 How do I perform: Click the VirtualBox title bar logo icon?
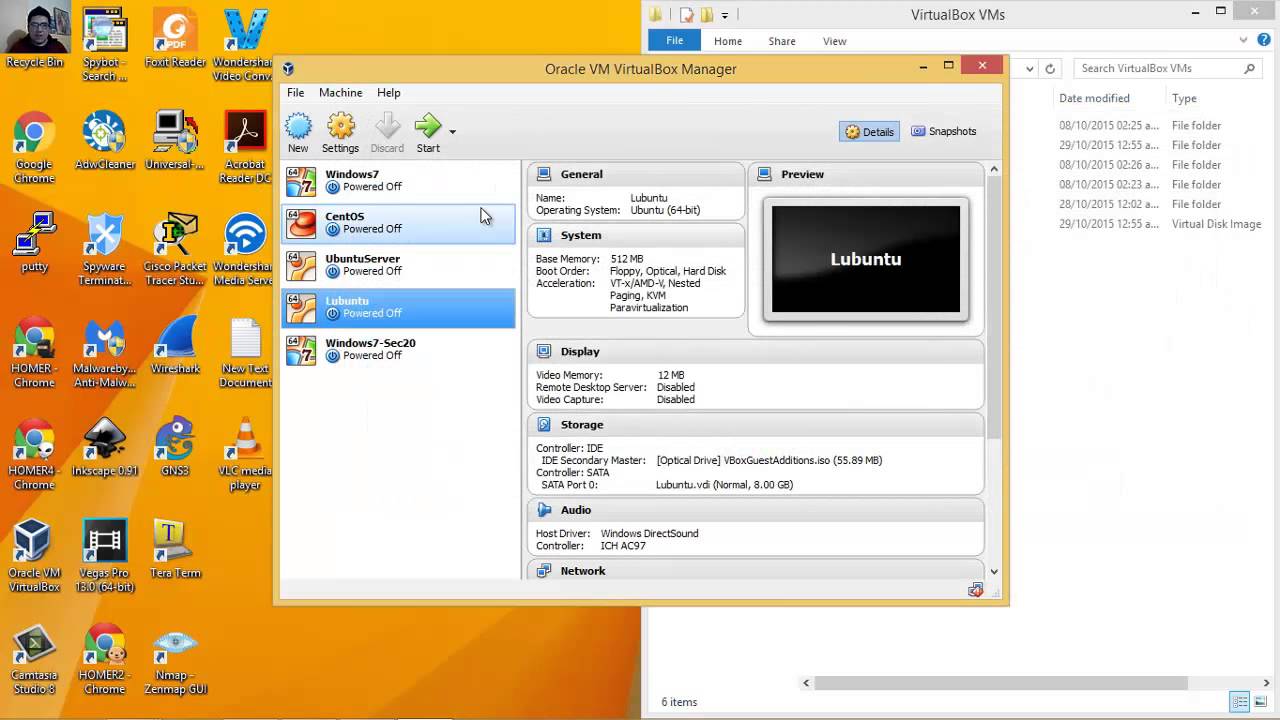coord(288,69)
